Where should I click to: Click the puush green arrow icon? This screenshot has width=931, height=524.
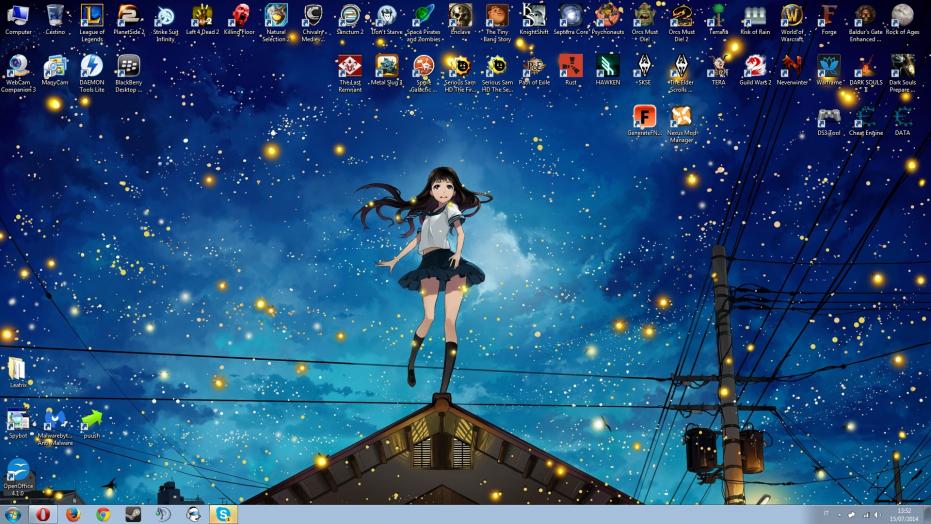click(x=91, y=423)
